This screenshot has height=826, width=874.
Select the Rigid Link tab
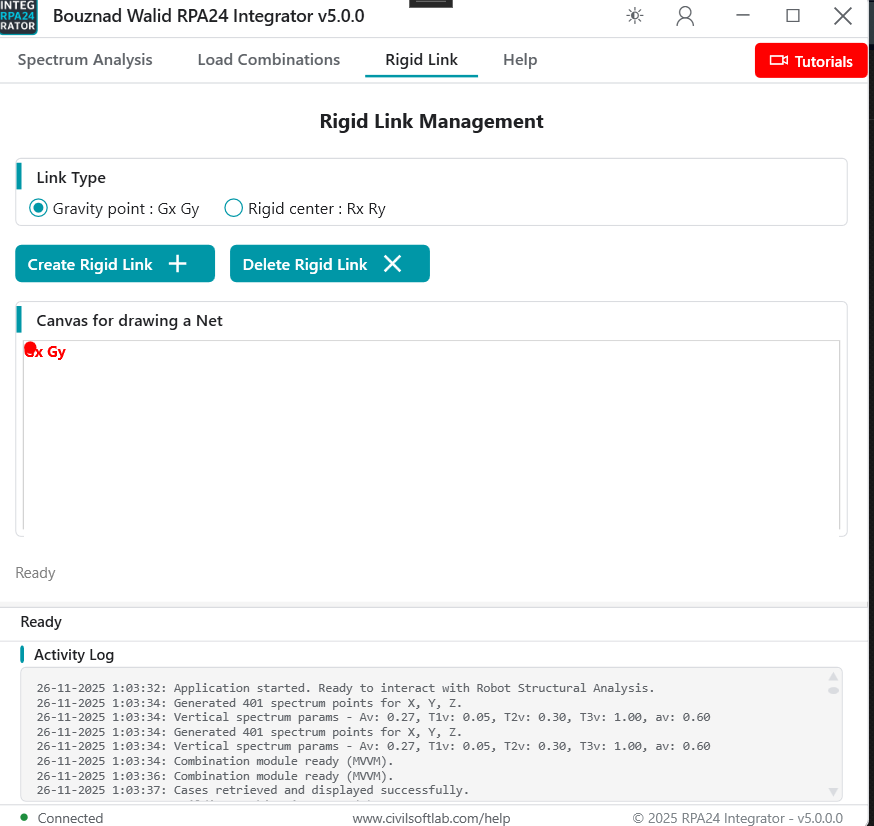coord(421,60)
